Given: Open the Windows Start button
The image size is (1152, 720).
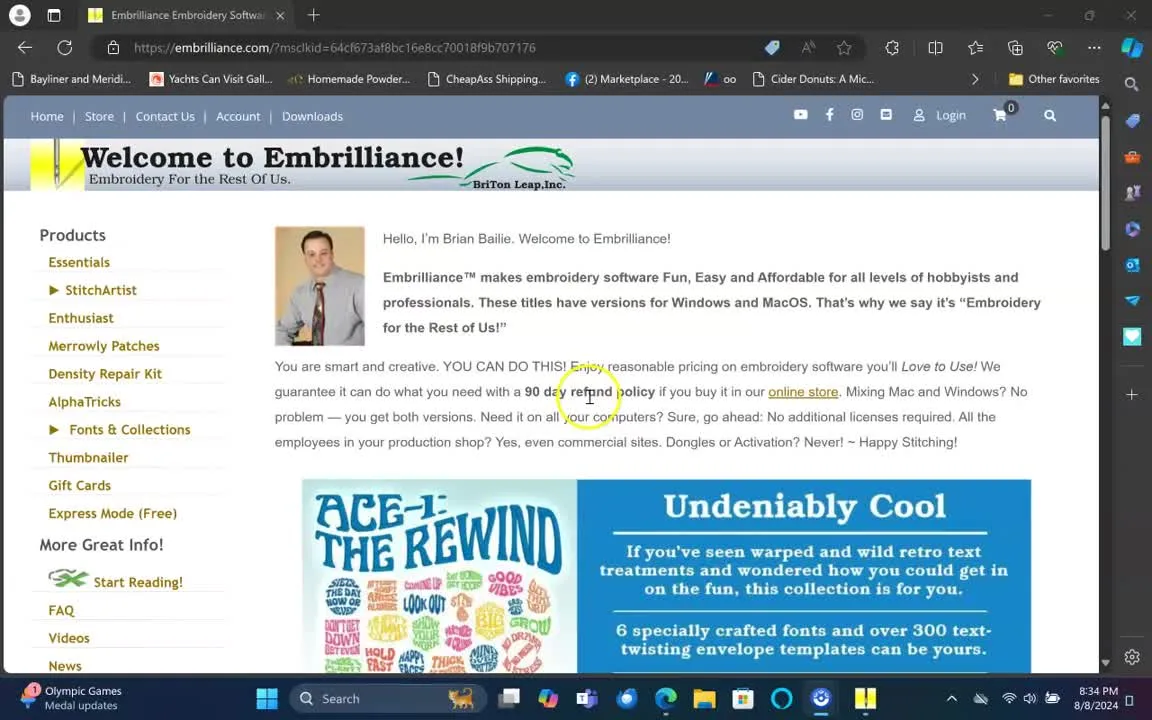Looking at the screenshot, I should click(x=267, y=699).
